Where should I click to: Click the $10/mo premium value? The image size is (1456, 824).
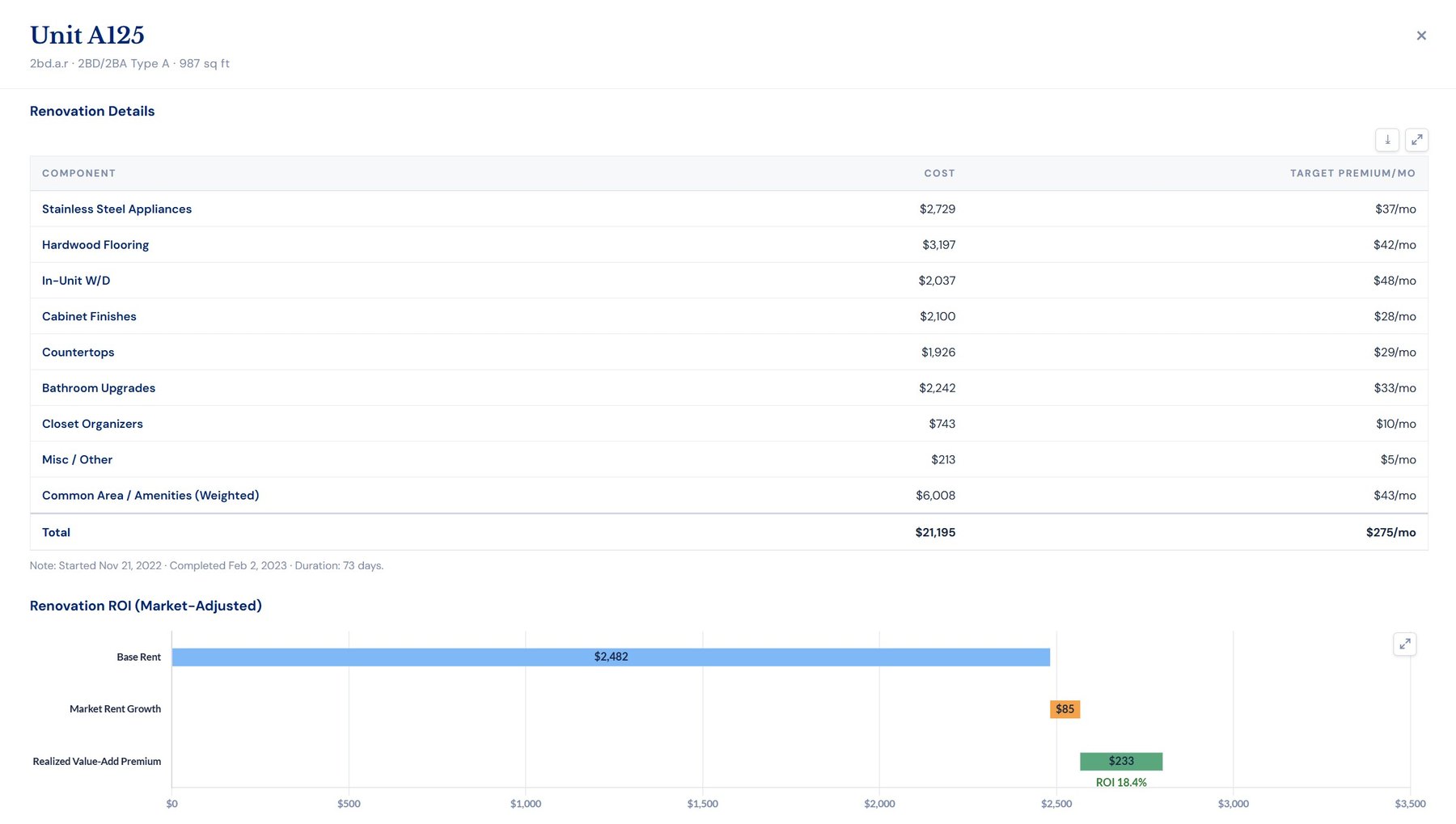[x=1396, y=424]
